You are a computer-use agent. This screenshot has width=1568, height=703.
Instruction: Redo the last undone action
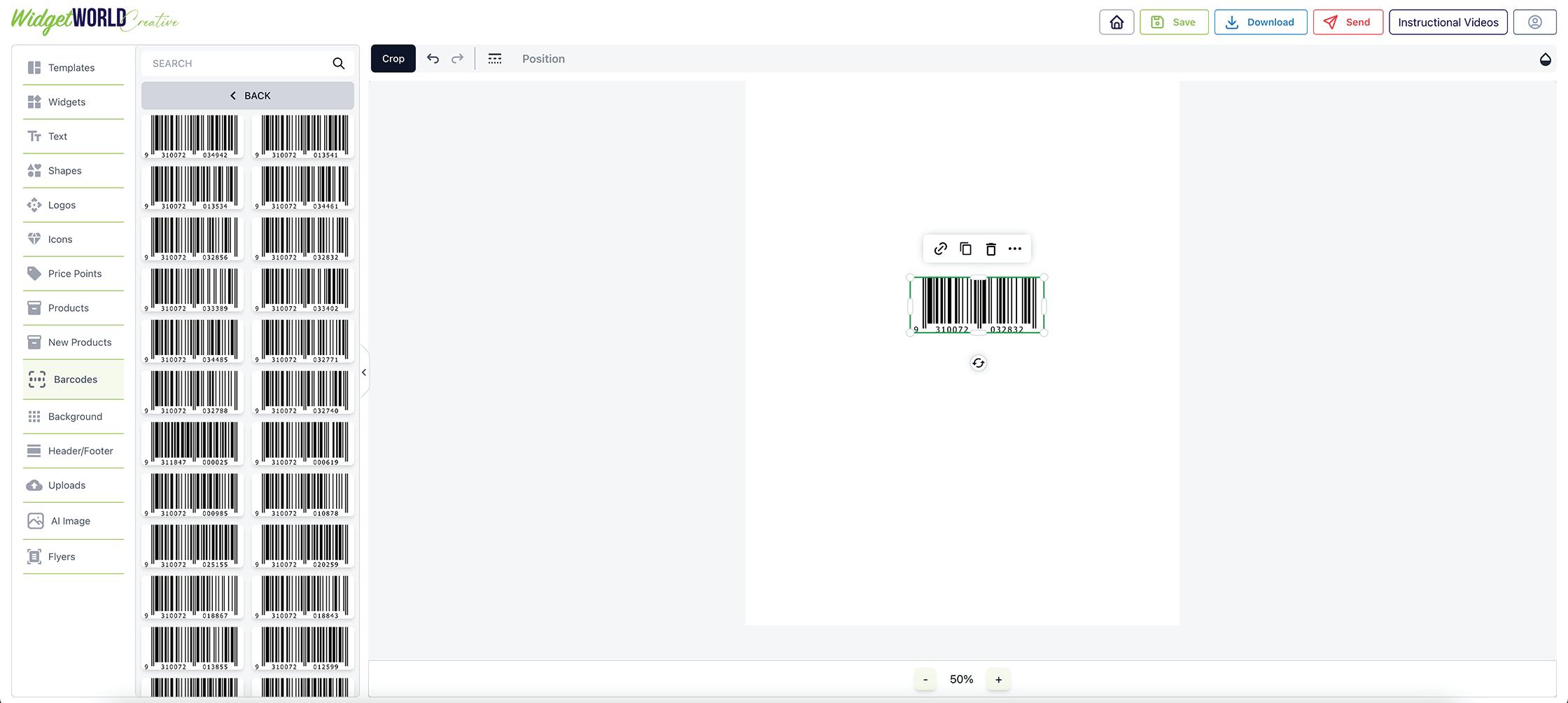pyautogui.click(x=457, y=59)
